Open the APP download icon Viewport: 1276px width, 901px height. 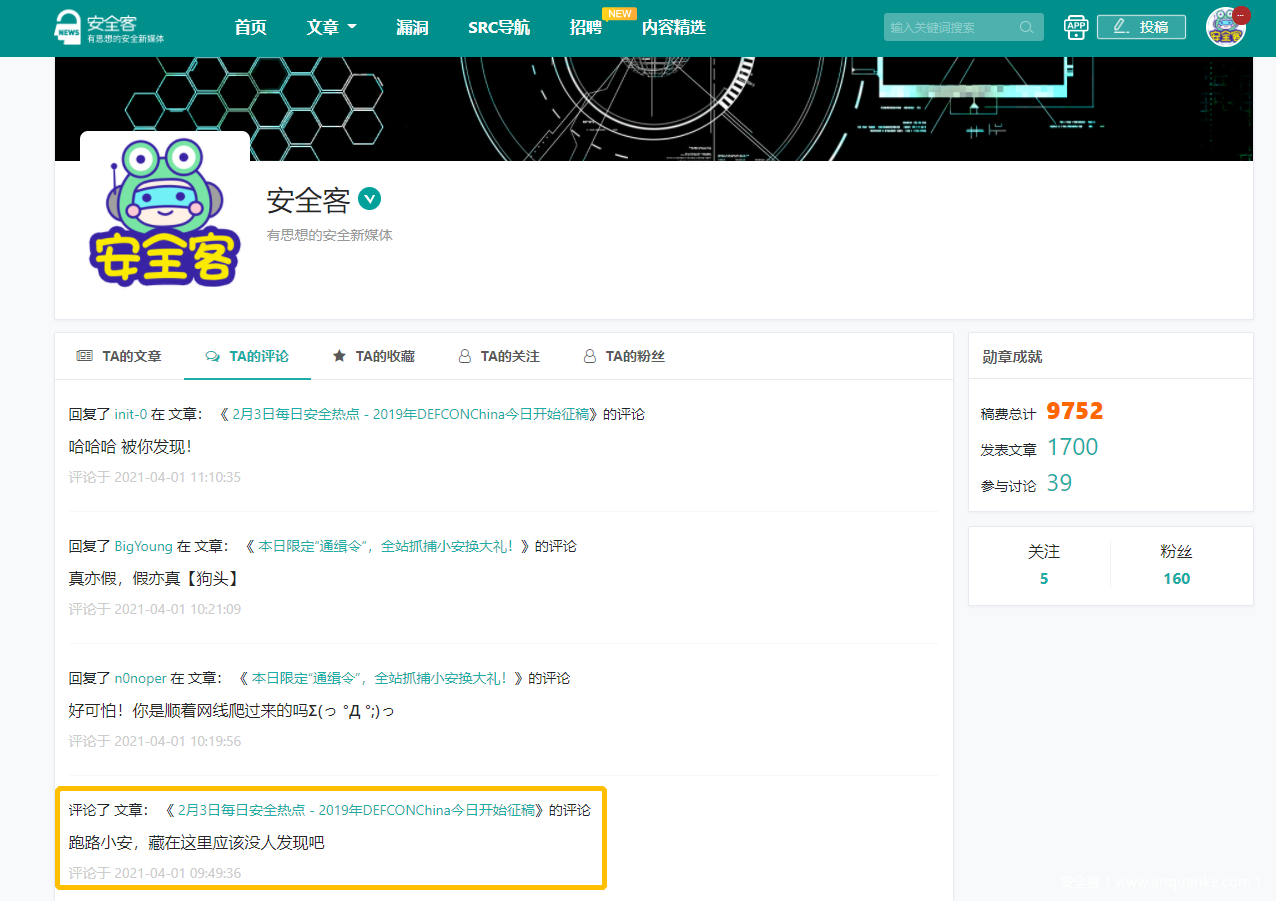coord(1076,27)
